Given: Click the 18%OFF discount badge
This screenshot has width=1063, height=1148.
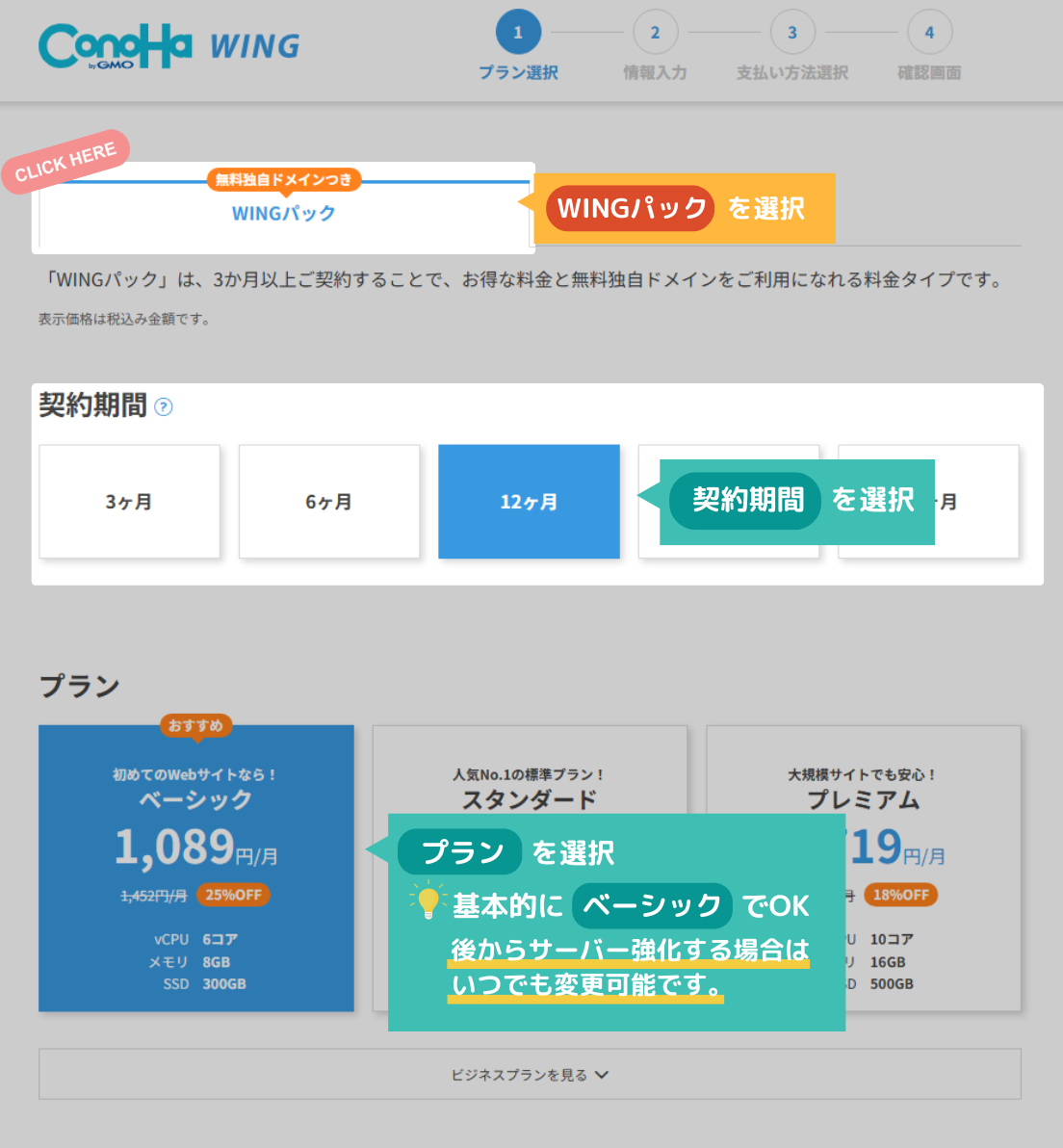Looking at the screenshot, I should coord(900,895).
